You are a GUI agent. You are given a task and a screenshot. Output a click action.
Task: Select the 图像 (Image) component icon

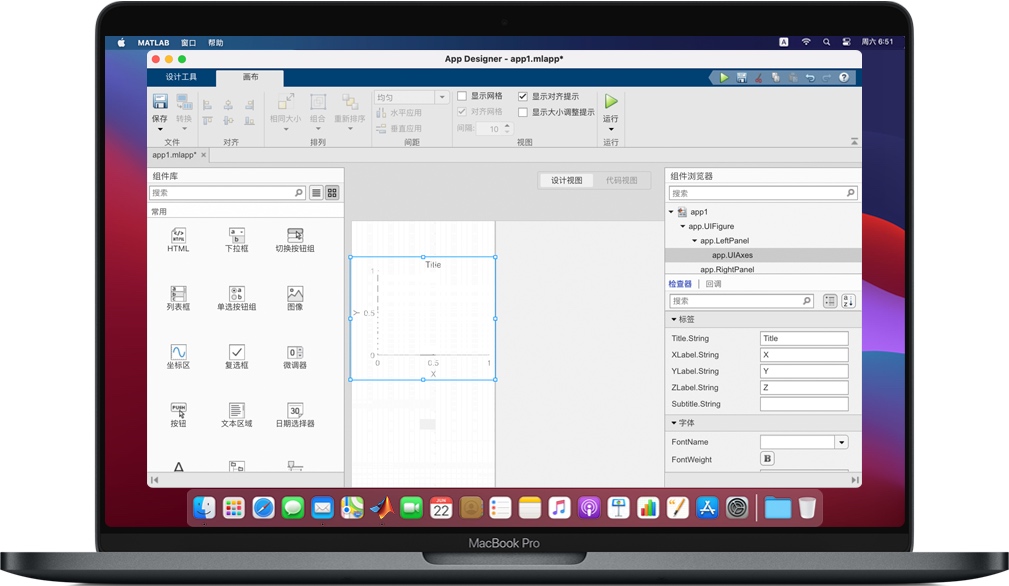point(294,296)
